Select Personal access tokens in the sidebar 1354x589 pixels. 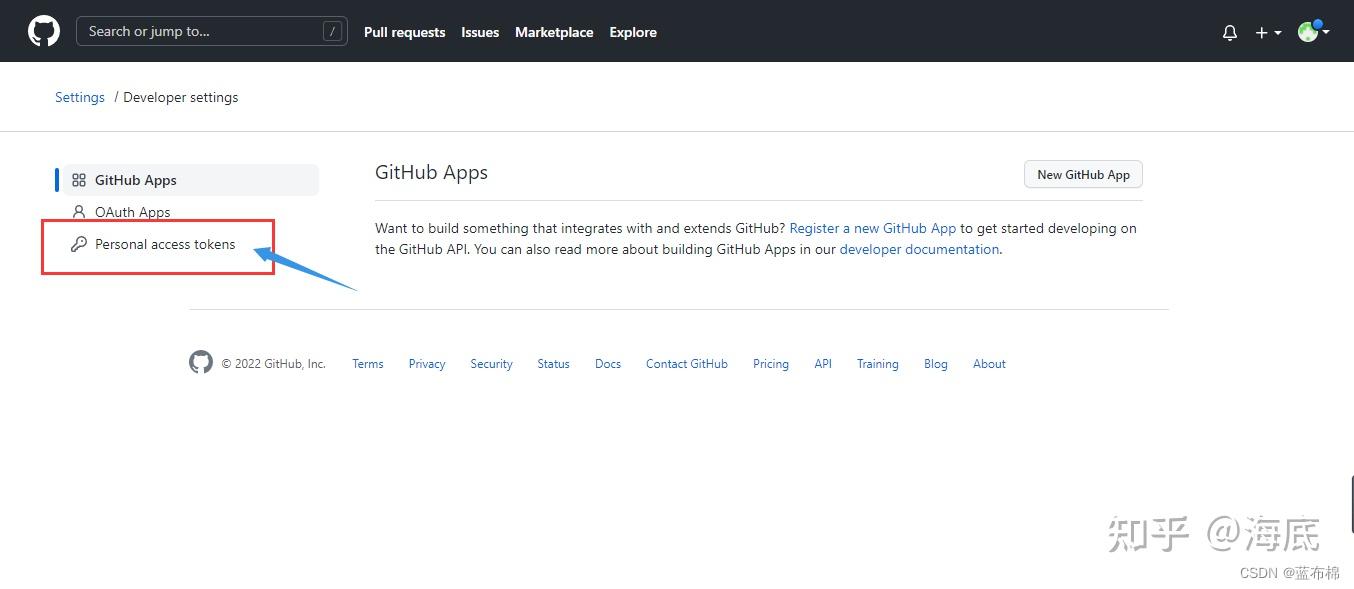(165, 244)
